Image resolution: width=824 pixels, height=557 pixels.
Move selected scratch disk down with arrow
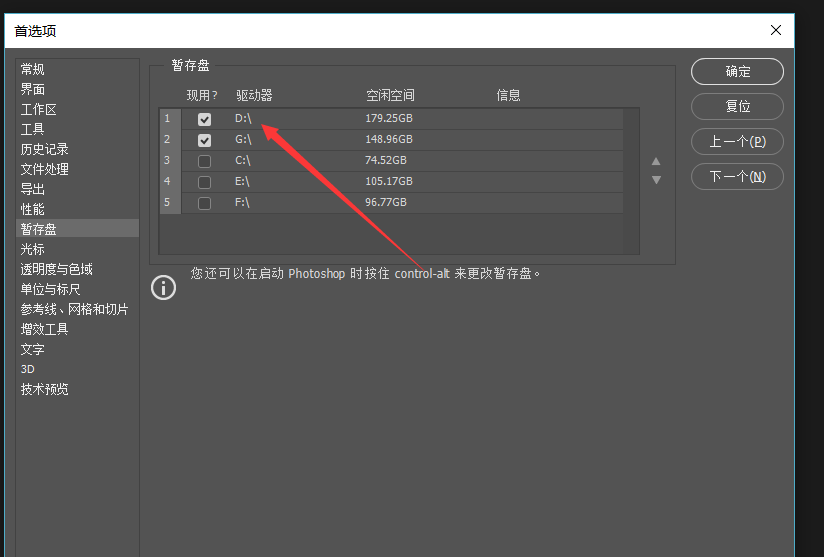point(656,180)
